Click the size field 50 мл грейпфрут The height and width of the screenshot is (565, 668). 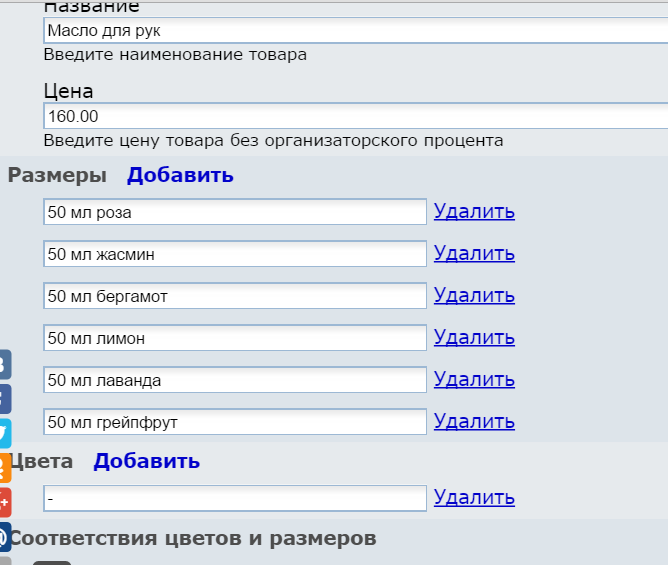click(235, 422)
